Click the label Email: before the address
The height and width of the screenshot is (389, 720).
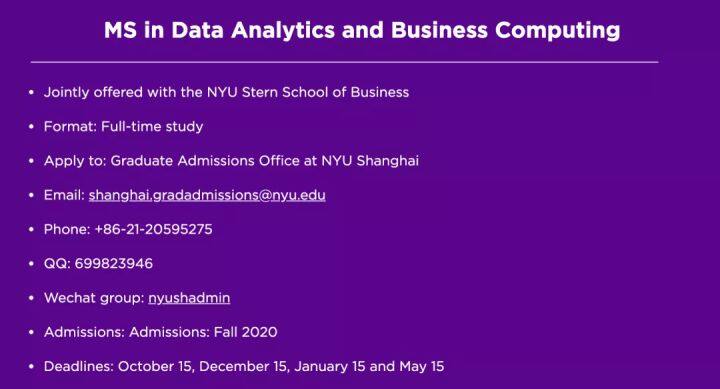point(64,195)
